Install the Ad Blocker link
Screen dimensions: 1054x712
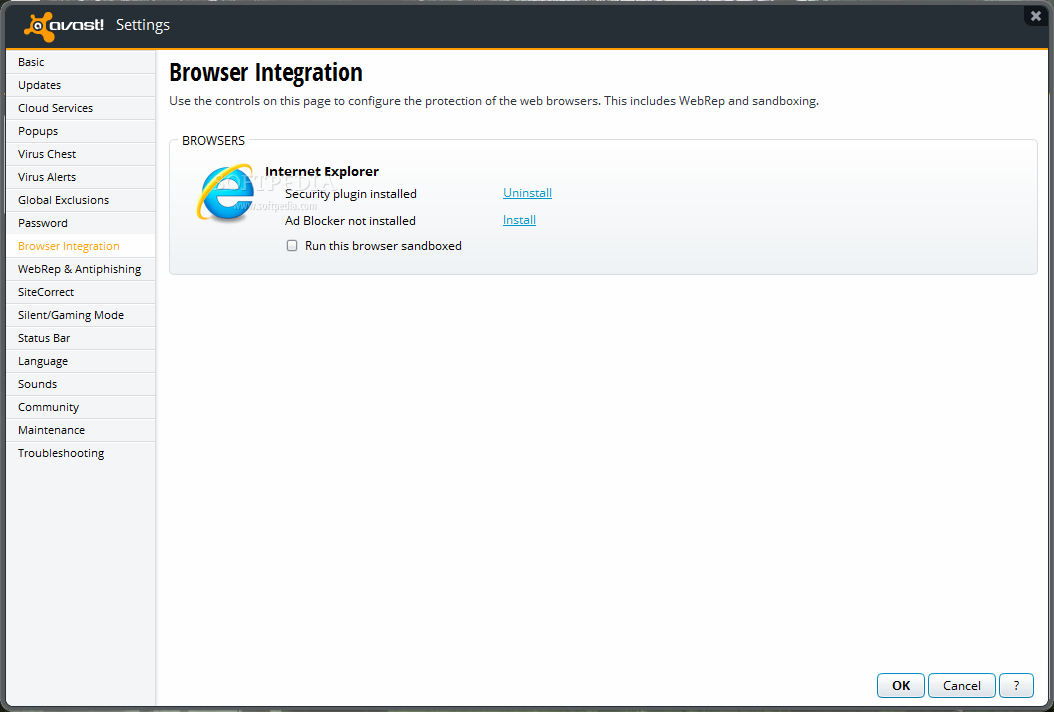pyautogui.click(x=519, y=220)
